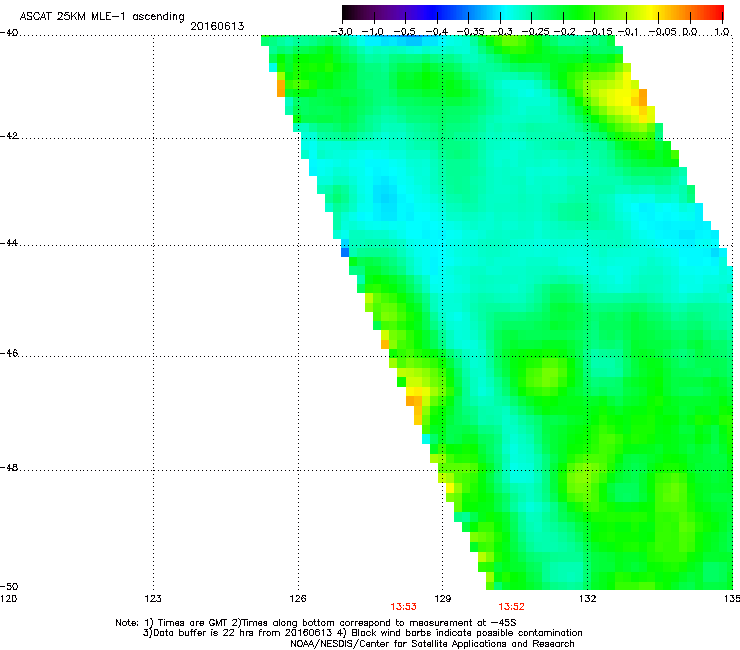This screenshot has height=650, width=740.
Task: Click the 123 longitude axis label
Action: [153, 599]
